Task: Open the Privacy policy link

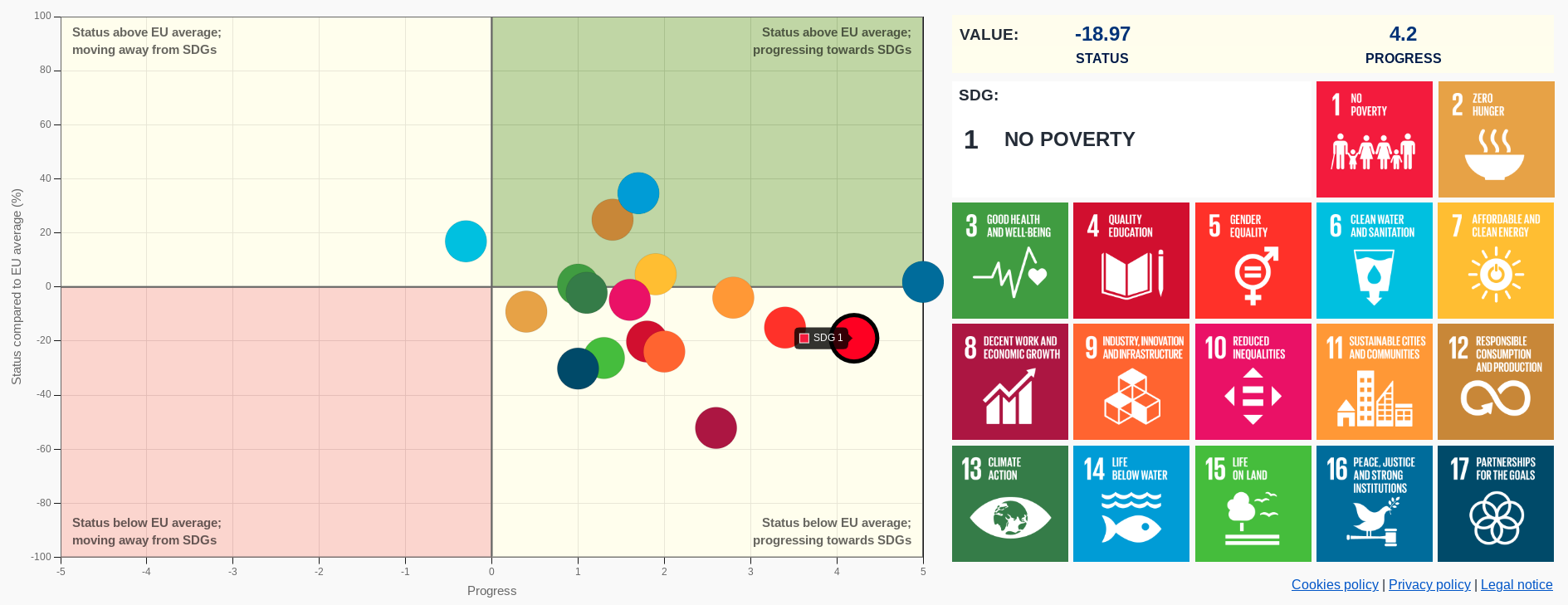Action: click(x=1429, y=585)
